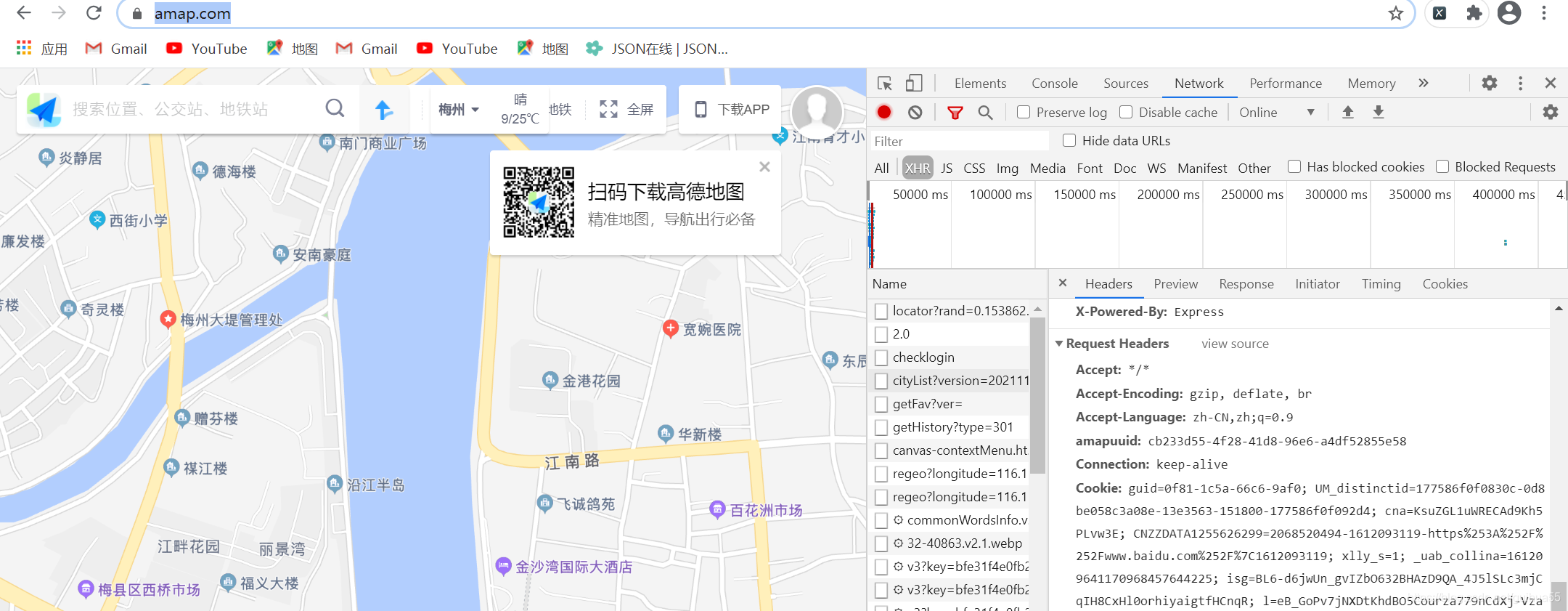Open network panel settings gear
Screen dimensions: 1568x611
point(1551,112)
